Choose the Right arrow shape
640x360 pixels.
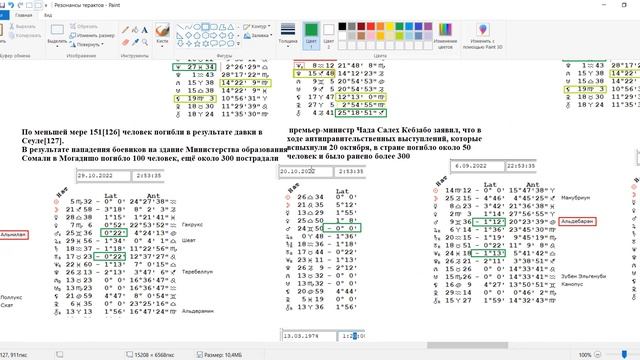pyautogui.click(x=214, y=36)
